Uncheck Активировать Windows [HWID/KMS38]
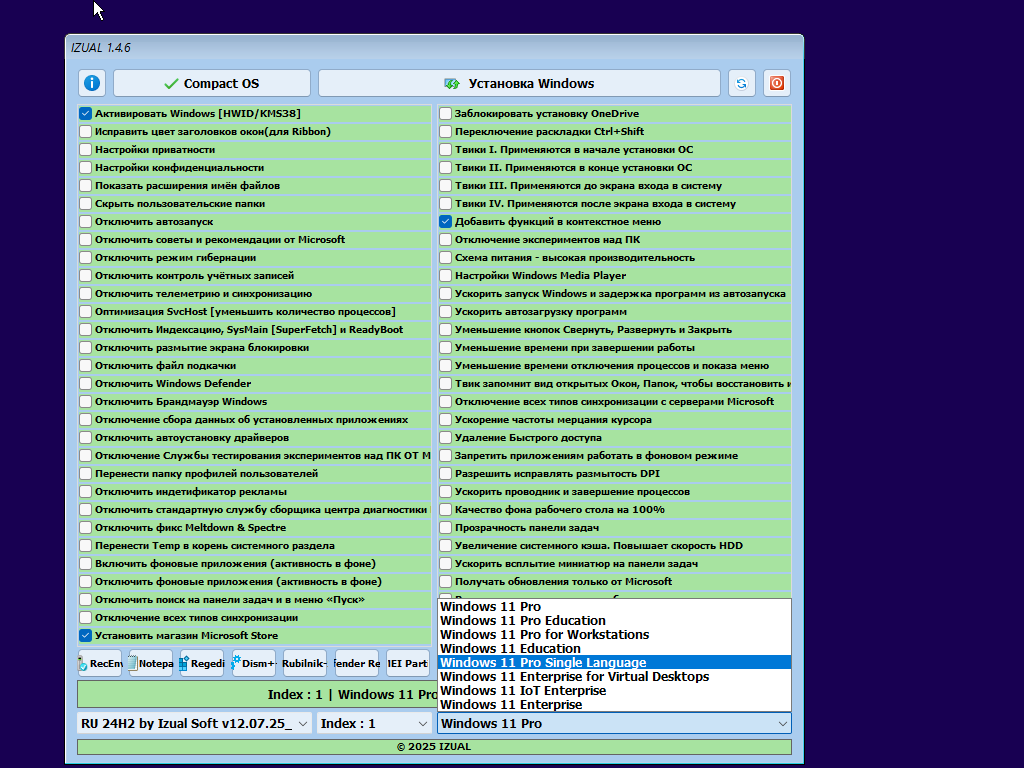The image size is (1024, 768). (86, 114)
